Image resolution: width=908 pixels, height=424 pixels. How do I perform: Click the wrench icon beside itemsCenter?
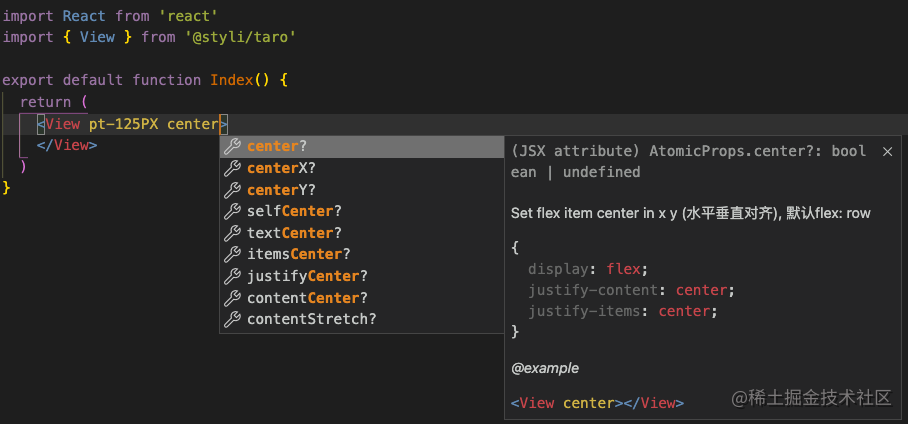tap(232, 254)
